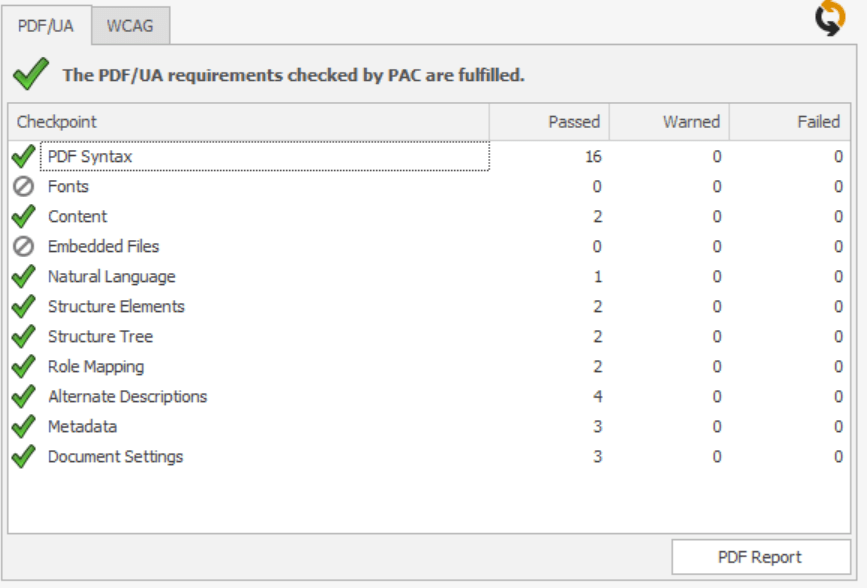The height and width of the screenshot is (588, 867).
Task: Click the checkmark beside Structure Elements
Action: [23, 307]
